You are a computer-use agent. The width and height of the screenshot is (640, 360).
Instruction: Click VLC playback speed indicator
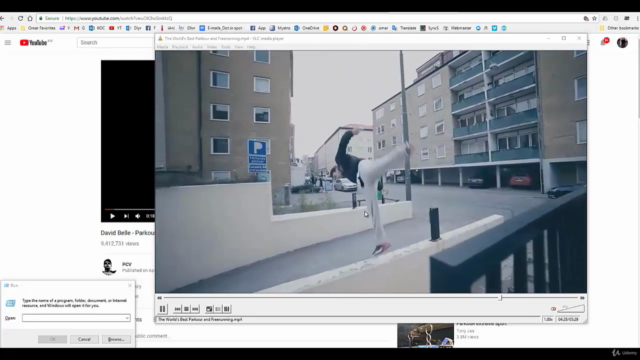point(548,319)
